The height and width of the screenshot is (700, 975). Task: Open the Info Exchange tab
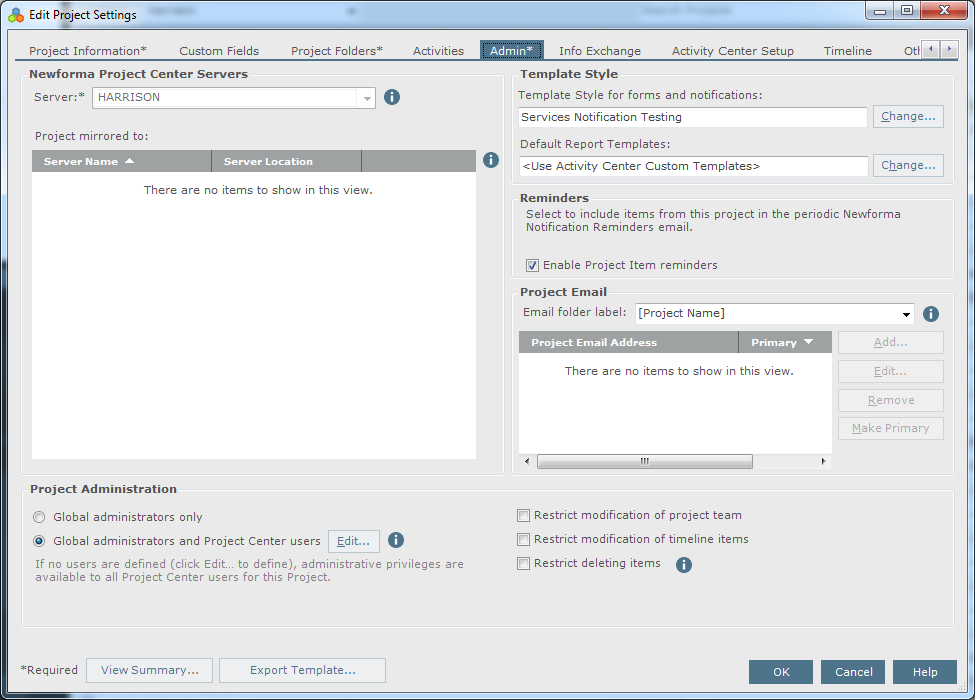[x=599, y=51]
